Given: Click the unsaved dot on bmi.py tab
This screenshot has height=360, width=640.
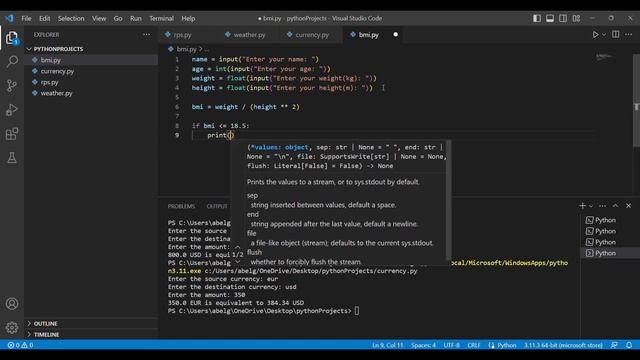Looking at the screenshot, I should 395,35.
